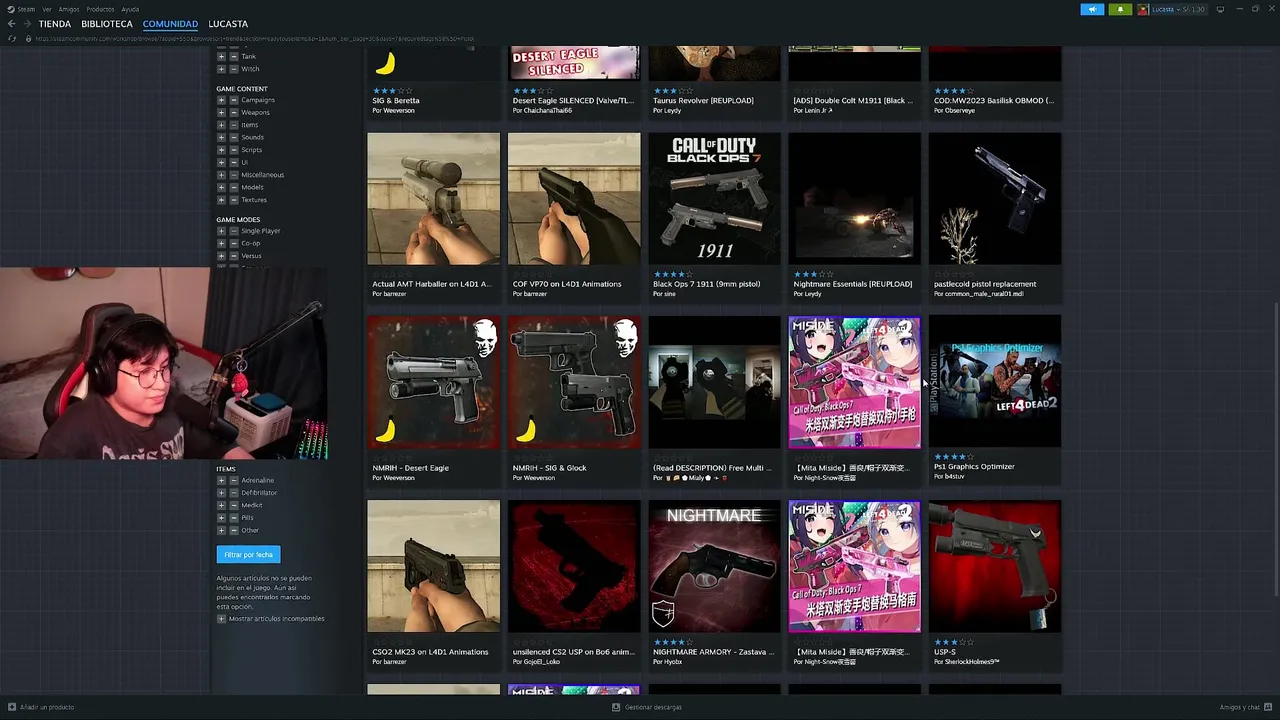Screen dimensions: 1280x720
Task: Open the Amigos menu
Action: tap(68, 9)
